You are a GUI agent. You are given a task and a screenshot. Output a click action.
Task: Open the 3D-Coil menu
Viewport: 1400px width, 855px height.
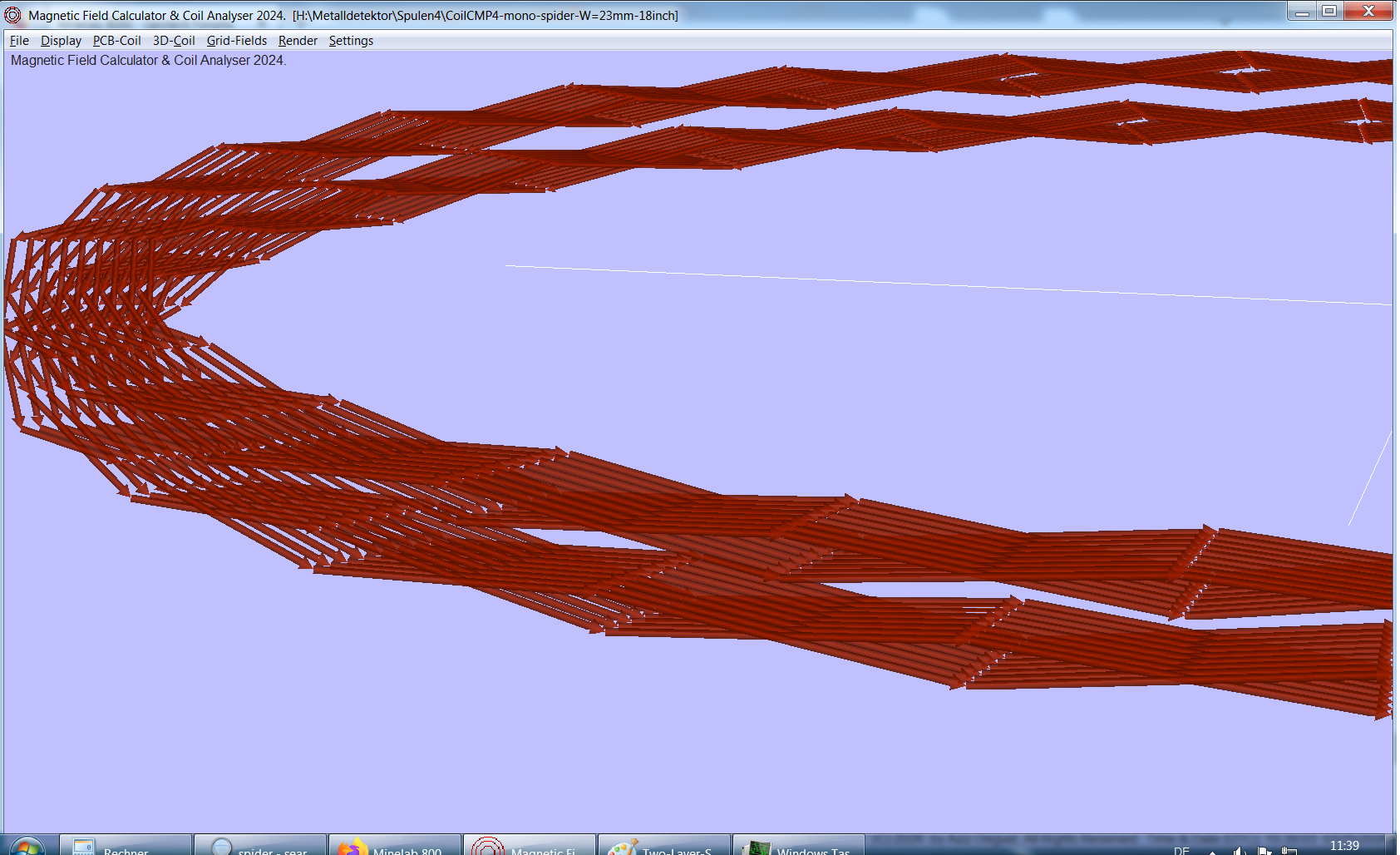(x=173, y=40)
